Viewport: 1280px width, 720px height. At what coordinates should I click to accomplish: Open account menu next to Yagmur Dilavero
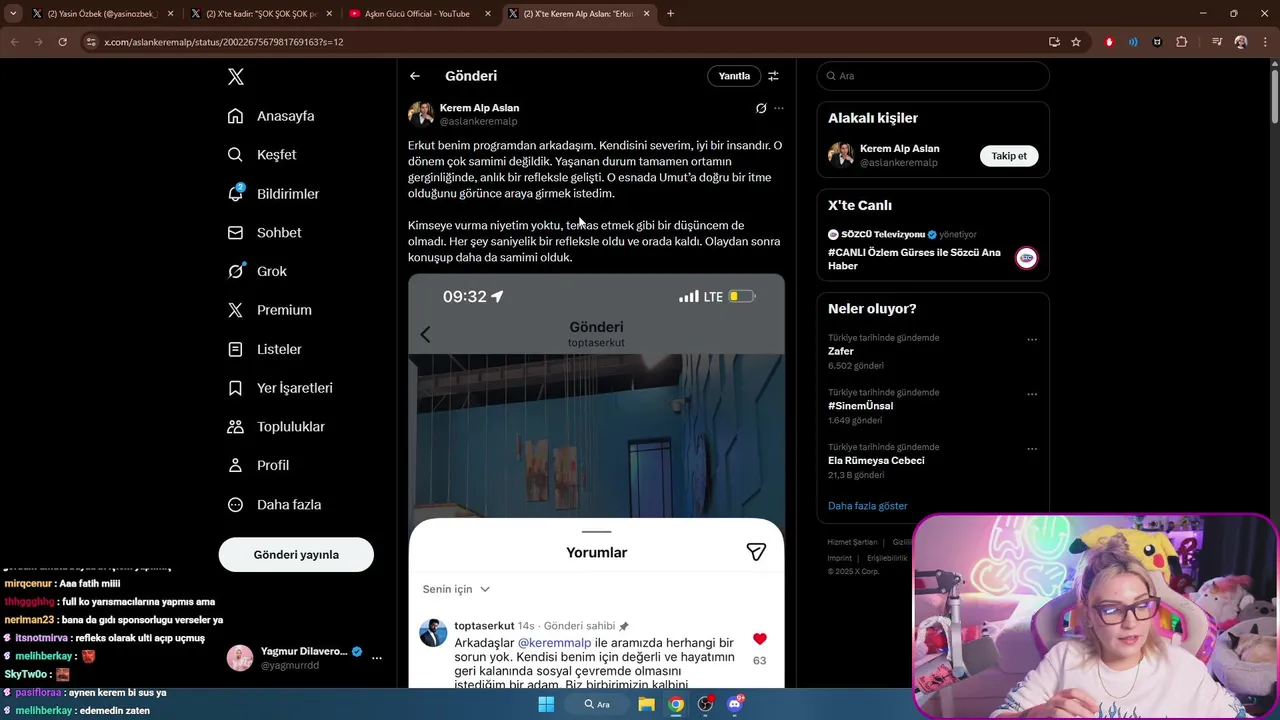point(377,658)
